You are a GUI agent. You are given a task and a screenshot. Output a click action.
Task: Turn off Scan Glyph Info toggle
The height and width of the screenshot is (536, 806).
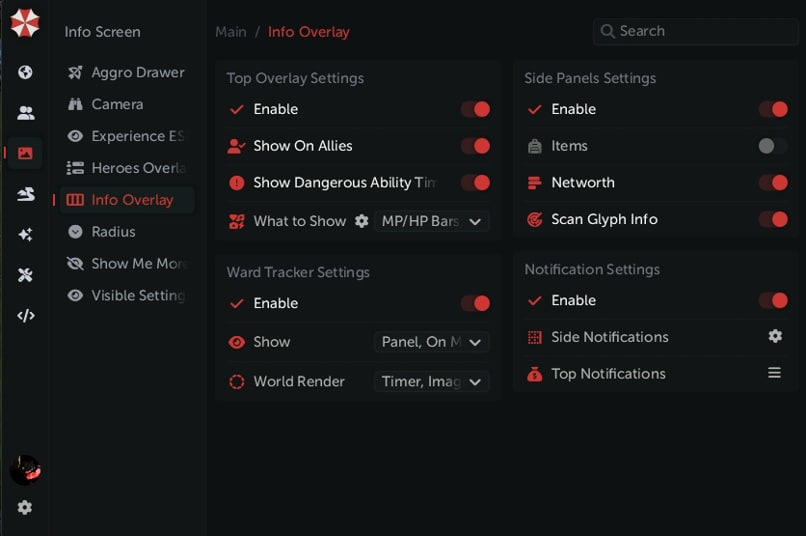click(x=772, y=219)
